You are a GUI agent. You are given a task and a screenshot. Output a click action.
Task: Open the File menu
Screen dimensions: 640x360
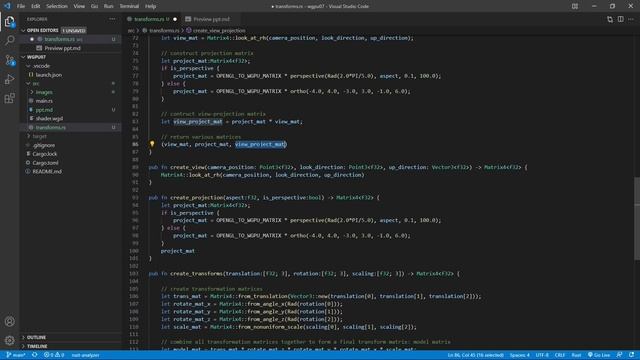[21, 6]
